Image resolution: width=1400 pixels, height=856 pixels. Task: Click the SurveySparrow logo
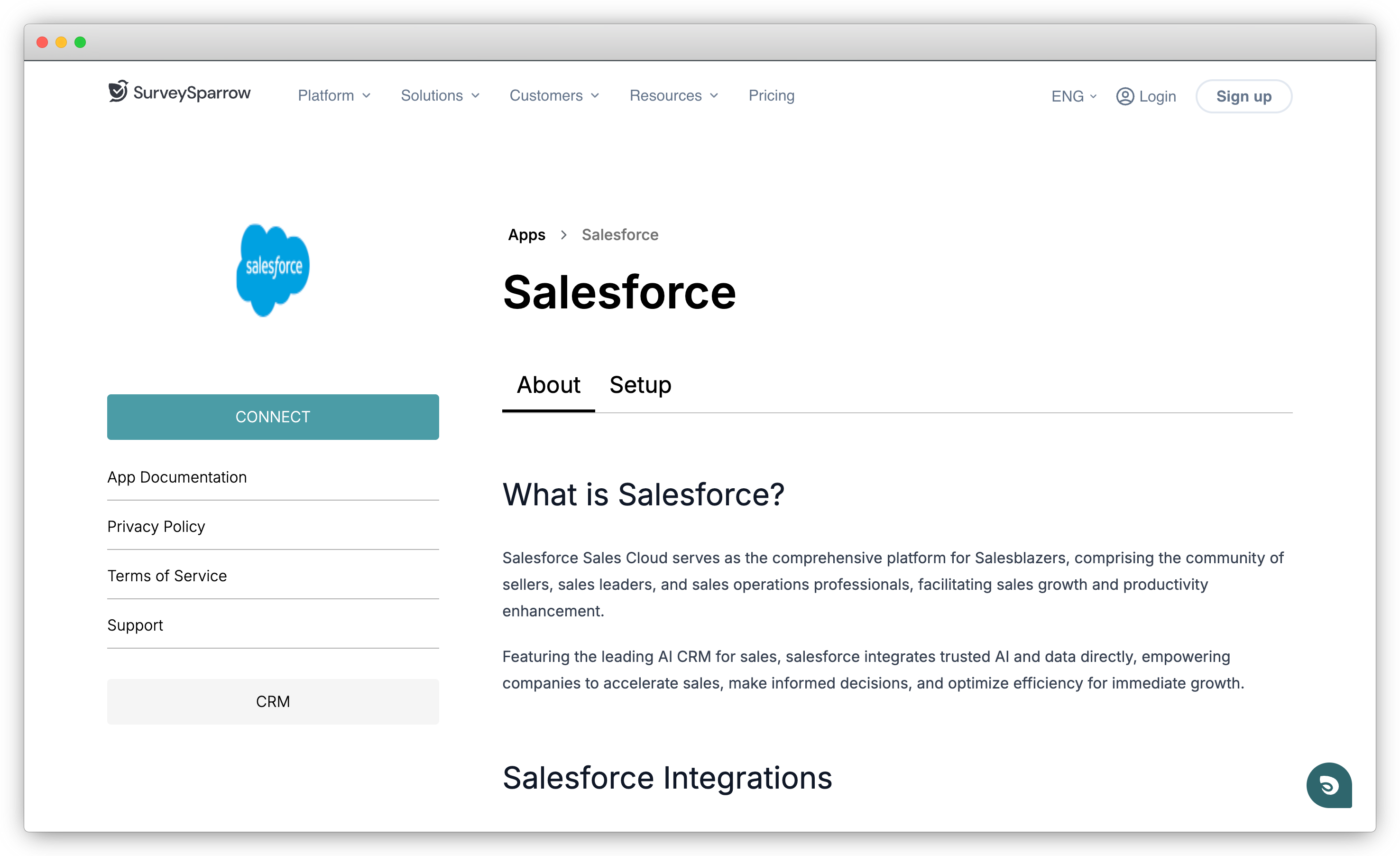[x=178, y=94]
